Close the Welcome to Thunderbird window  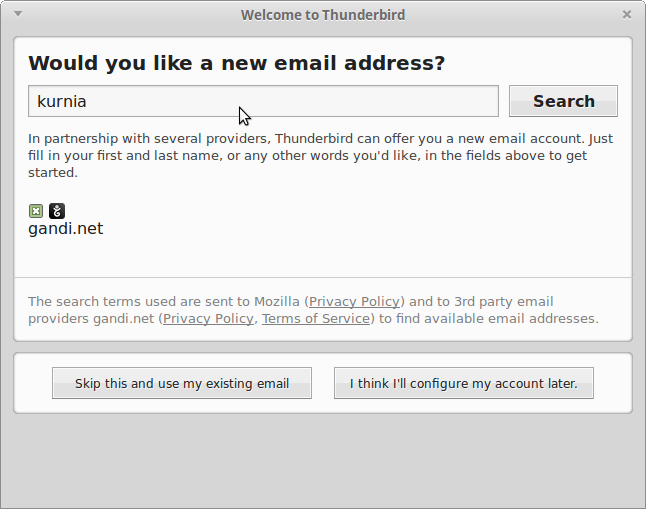point(627,15)
